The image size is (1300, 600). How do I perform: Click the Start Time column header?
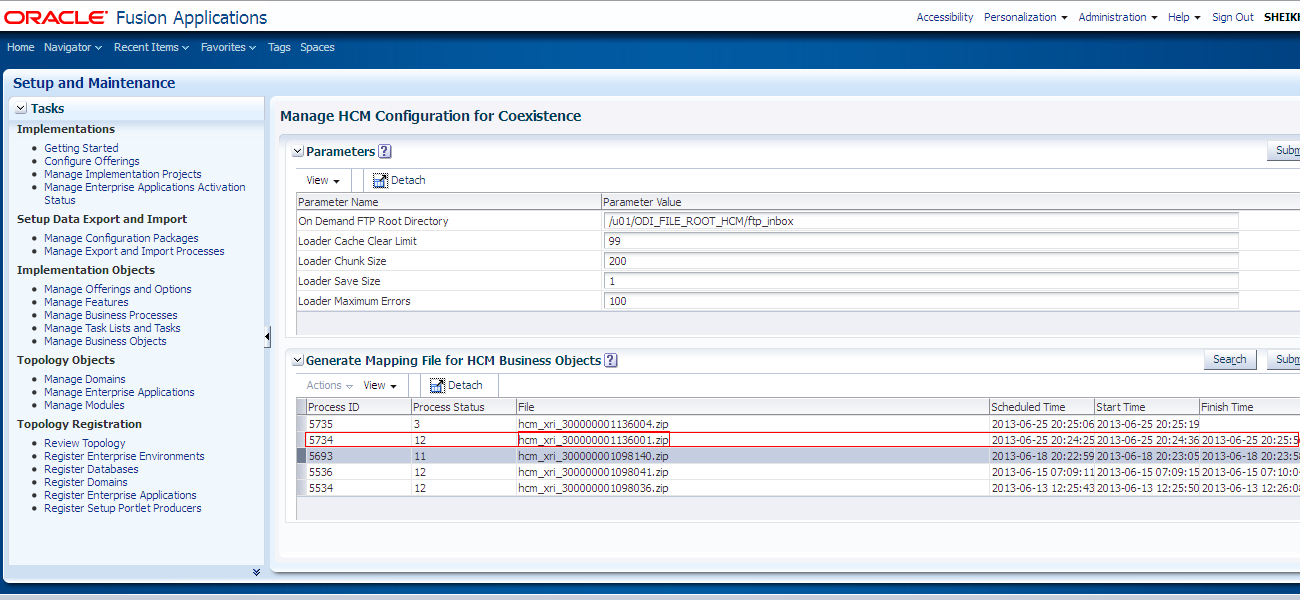pyautogui.click(x=1147, y=407)
